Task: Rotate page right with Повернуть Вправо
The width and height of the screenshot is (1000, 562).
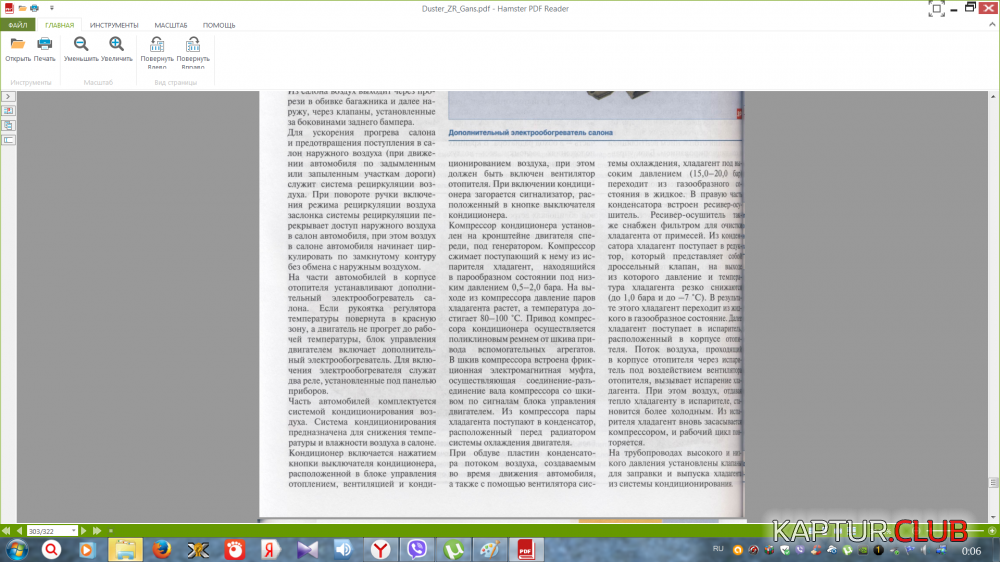Action: tap(193, 45)
